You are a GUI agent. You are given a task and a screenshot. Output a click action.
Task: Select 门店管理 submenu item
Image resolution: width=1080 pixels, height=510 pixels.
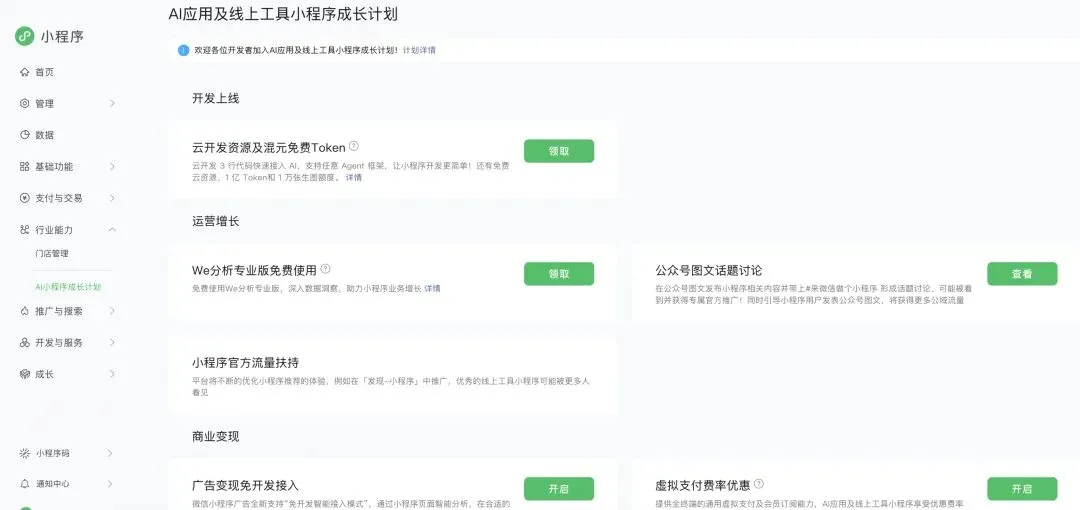pos(52,254)
